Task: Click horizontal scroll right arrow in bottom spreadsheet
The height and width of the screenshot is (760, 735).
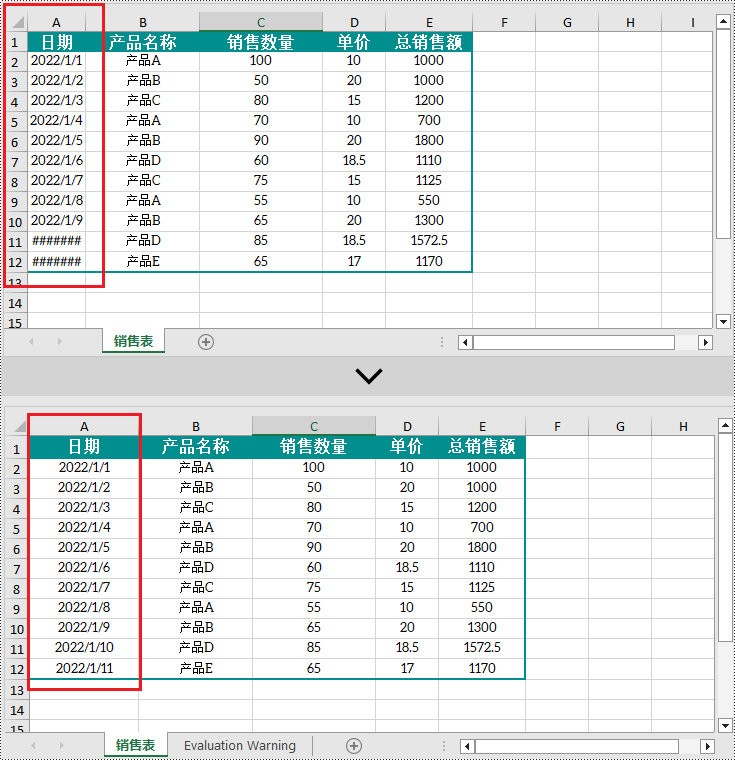Action: coord(707,746)
